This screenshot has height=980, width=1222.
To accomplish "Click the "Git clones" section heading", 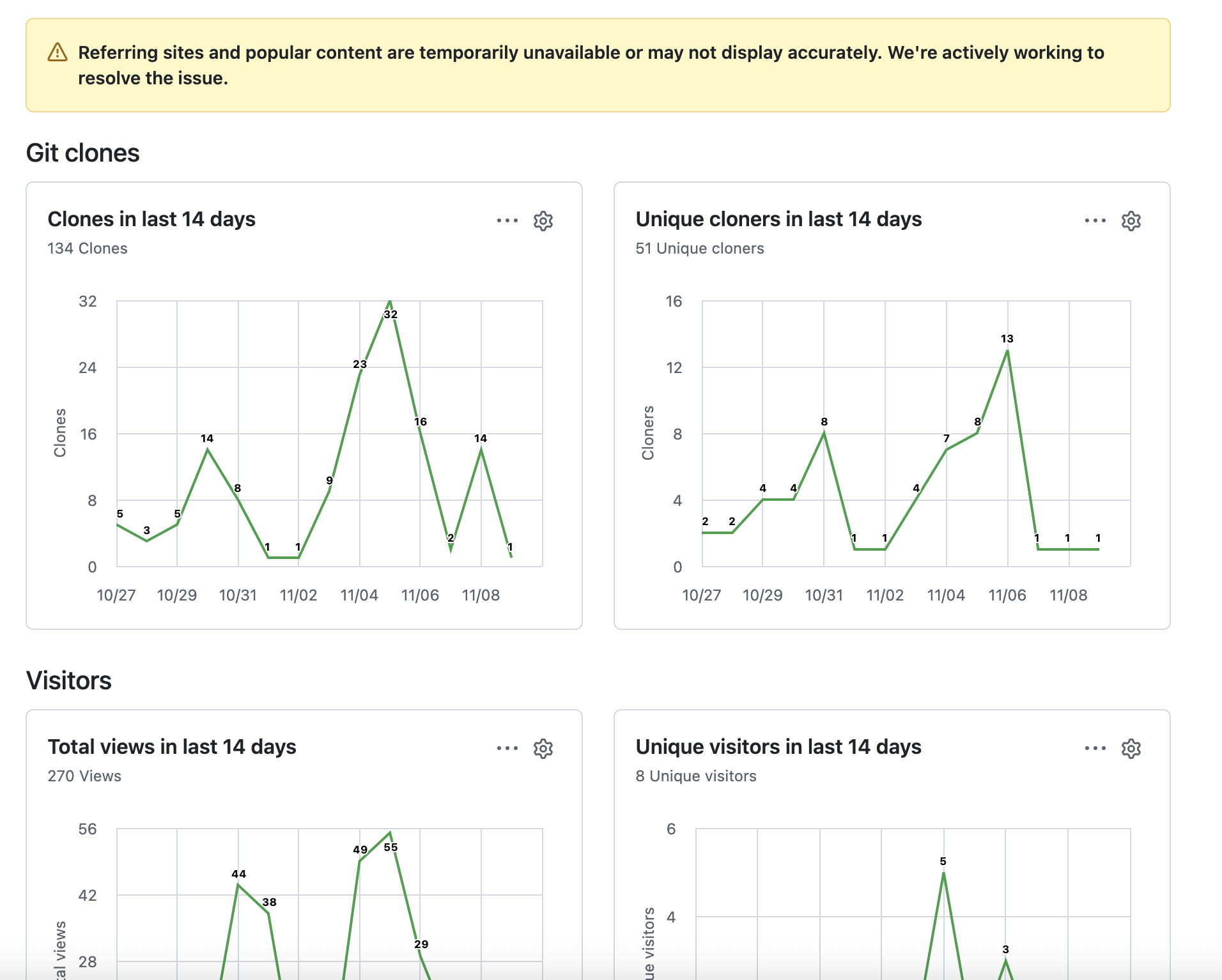I will coord(83,153).
